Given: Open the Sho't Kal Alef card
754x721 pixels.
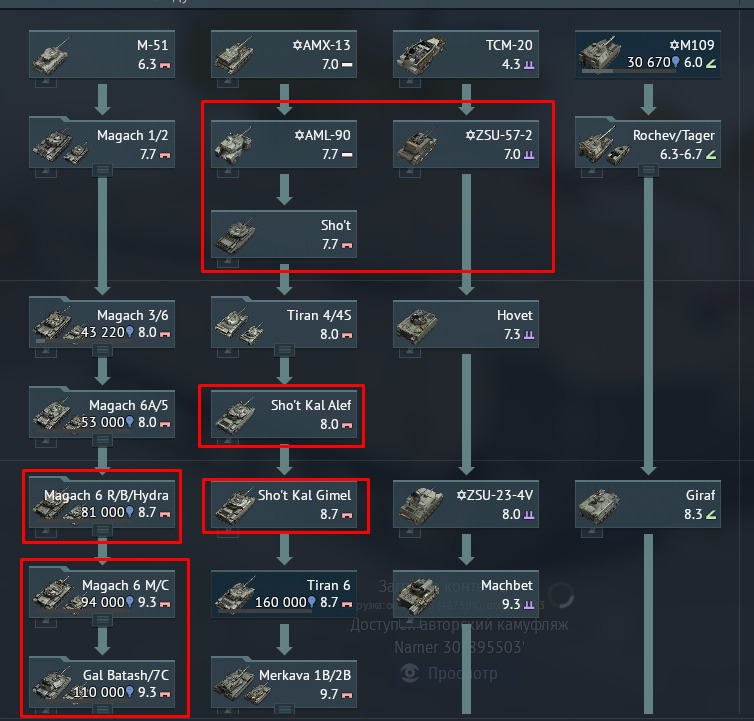Looking at the screenshot, I should click(x=284, y=414).
